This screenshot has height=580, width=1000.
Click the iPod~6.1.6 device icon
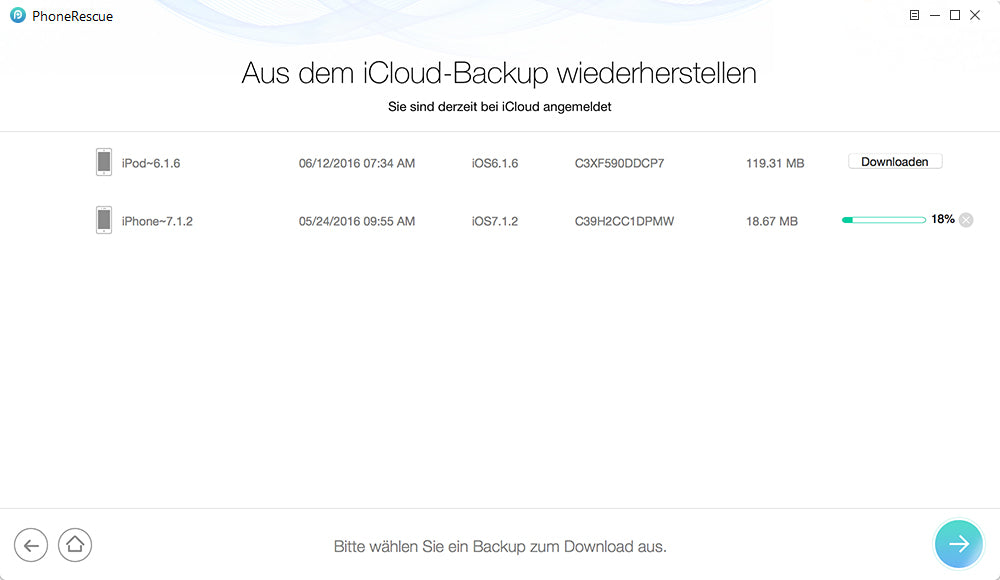tap(103, 162)
